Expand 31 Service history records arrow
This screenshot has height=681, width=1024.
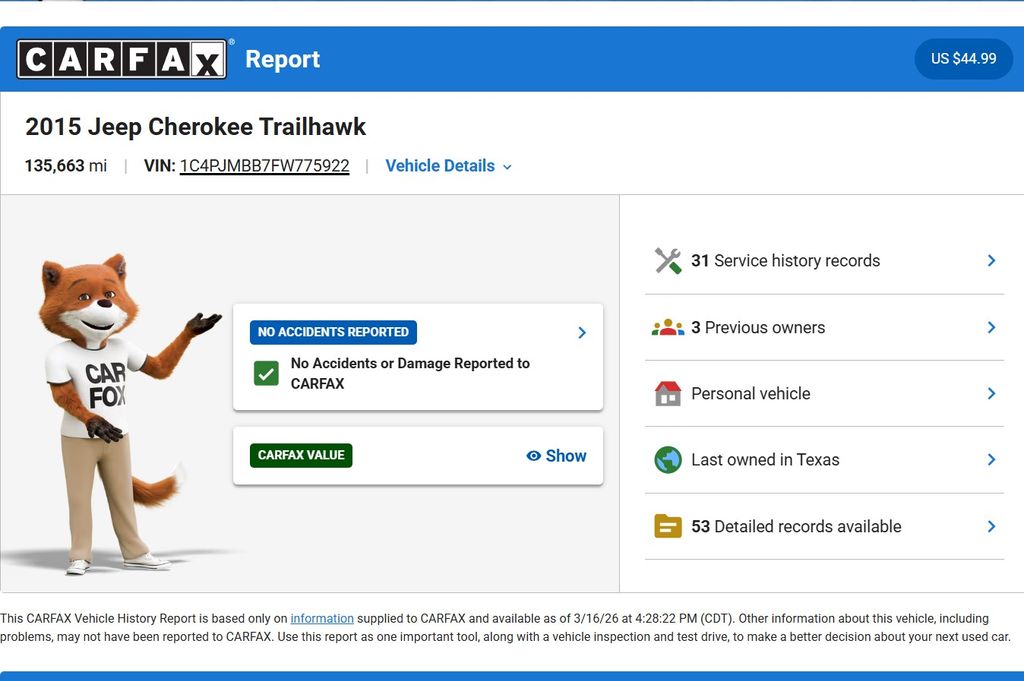point(991,261)
